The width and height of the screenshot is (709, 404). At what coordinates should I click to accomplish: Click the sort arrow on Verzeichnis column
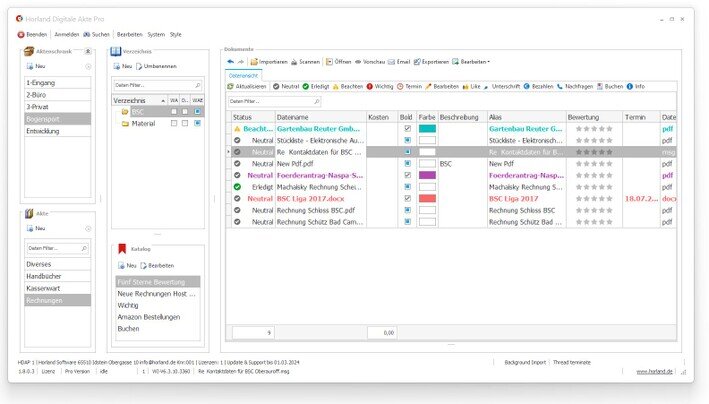click(x=163, y=100)
